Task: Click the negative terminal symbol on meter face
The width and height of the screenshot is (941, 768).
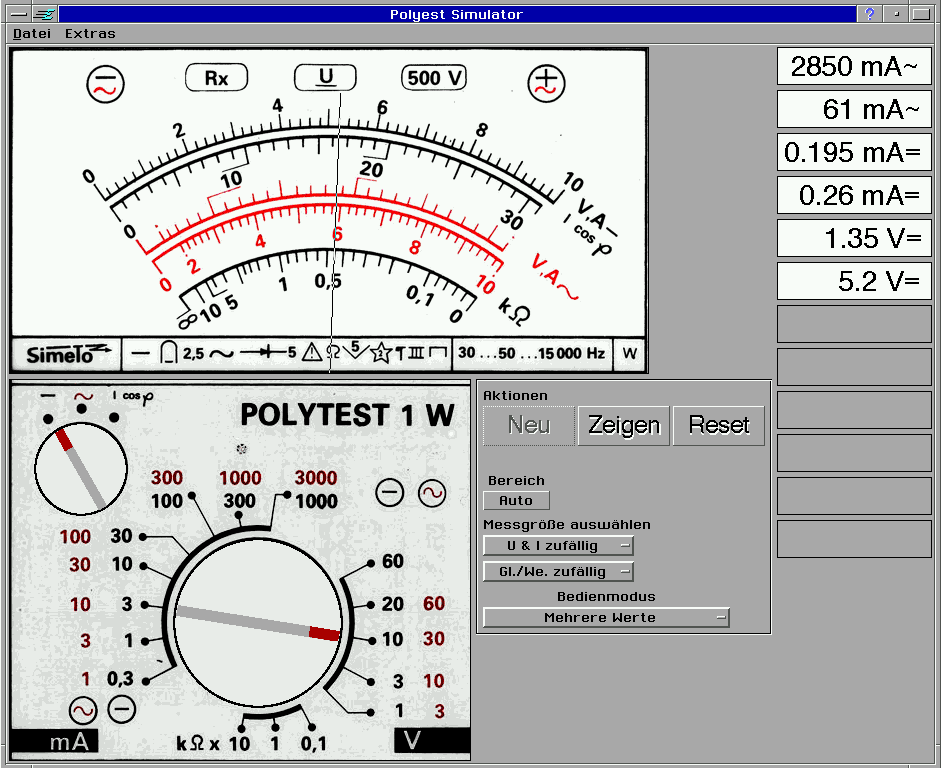Action: coord(104,83)
